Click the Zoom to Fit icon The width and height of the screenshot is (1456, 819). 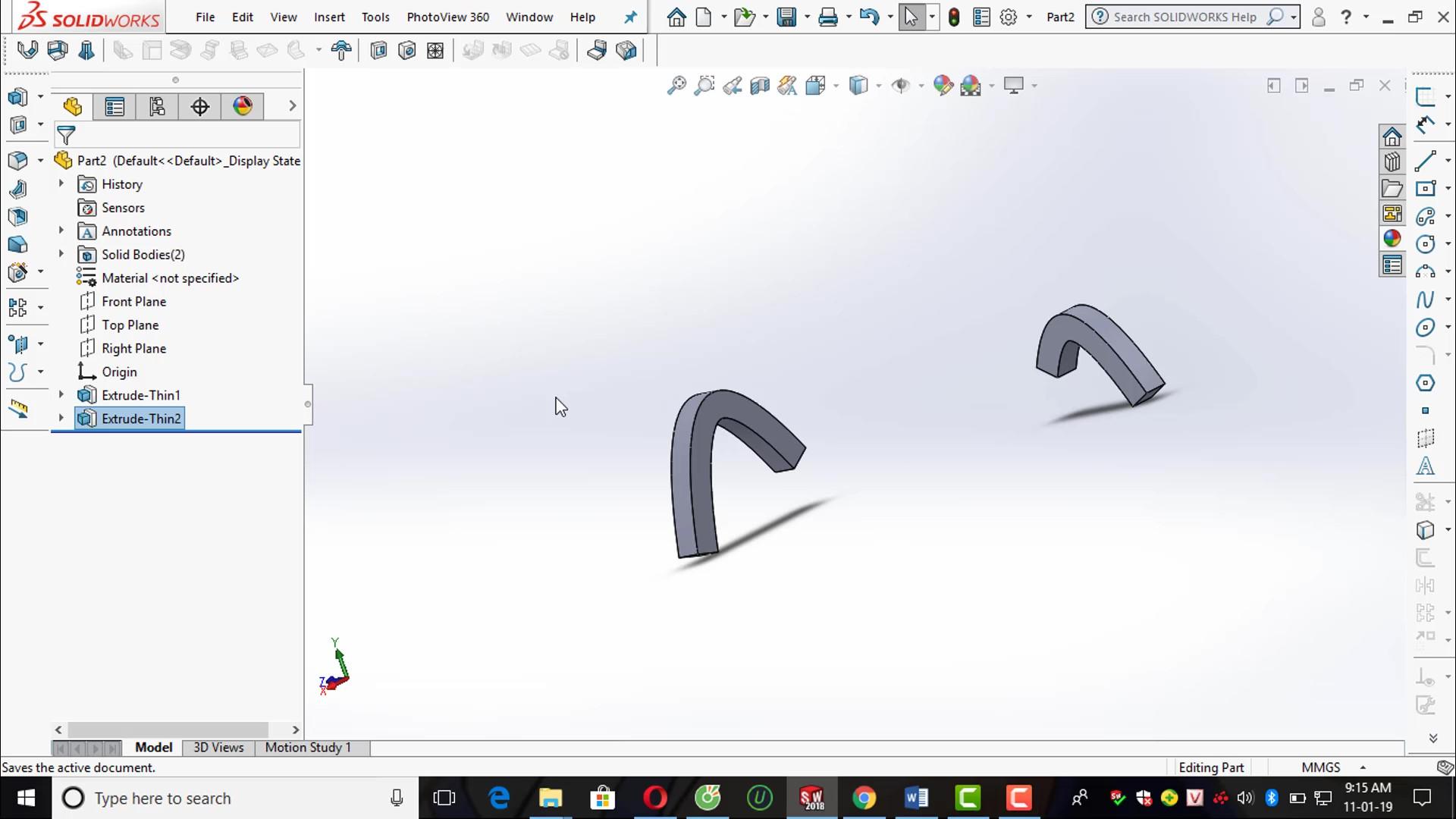tap(676, 86)
